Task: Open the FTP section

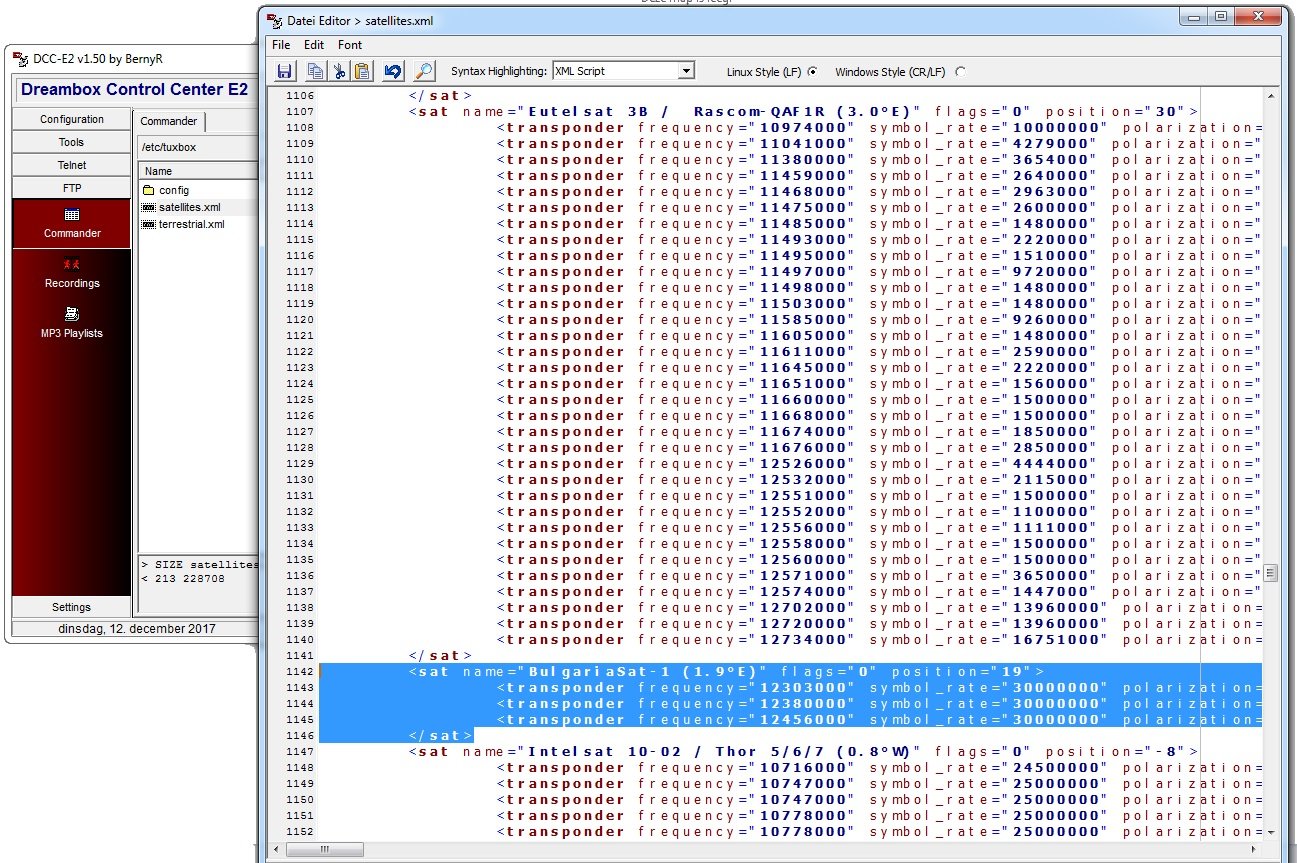Action: (x=72, y=188)
